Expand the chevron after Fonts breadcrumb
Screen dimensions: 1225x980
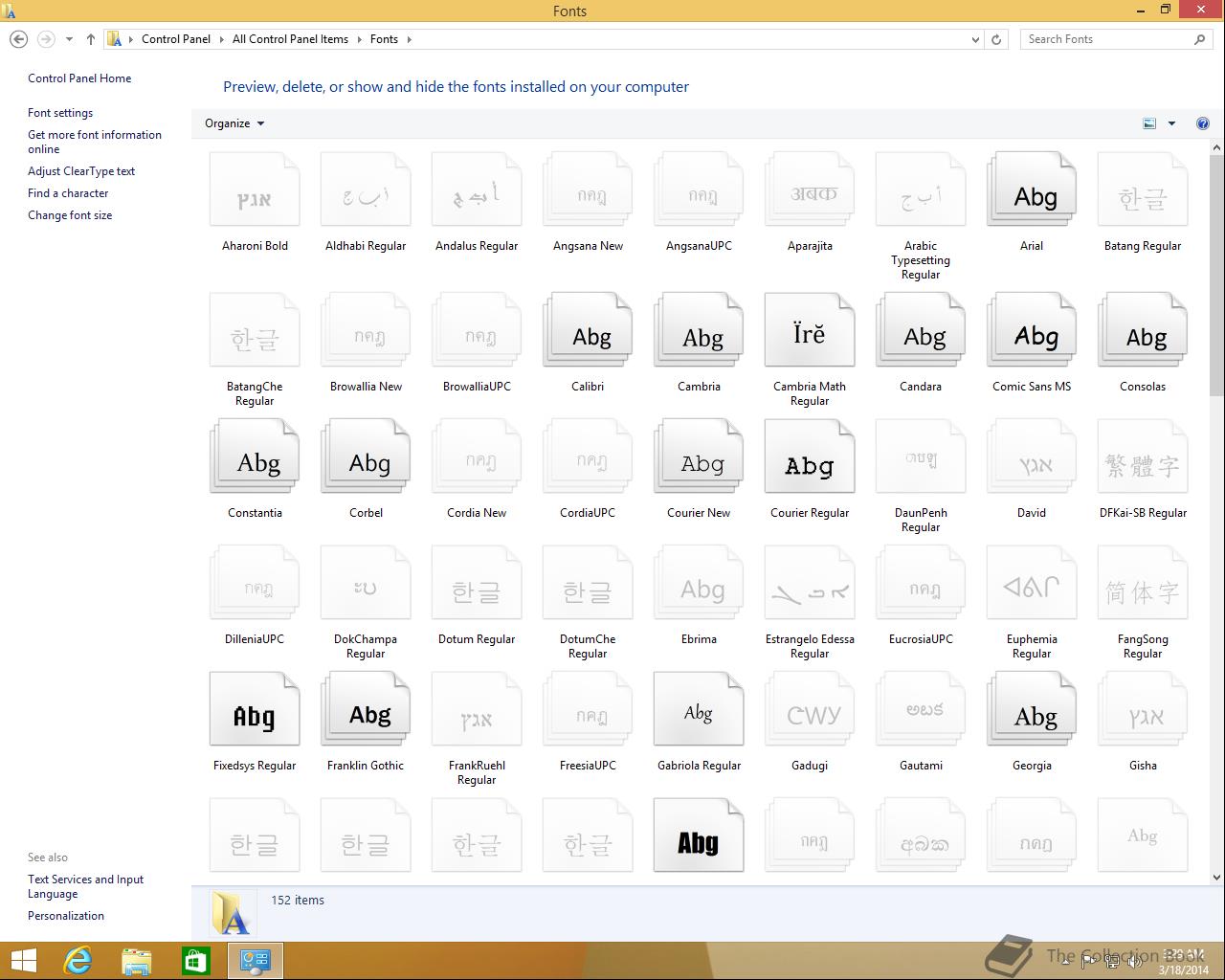[409, 39]
